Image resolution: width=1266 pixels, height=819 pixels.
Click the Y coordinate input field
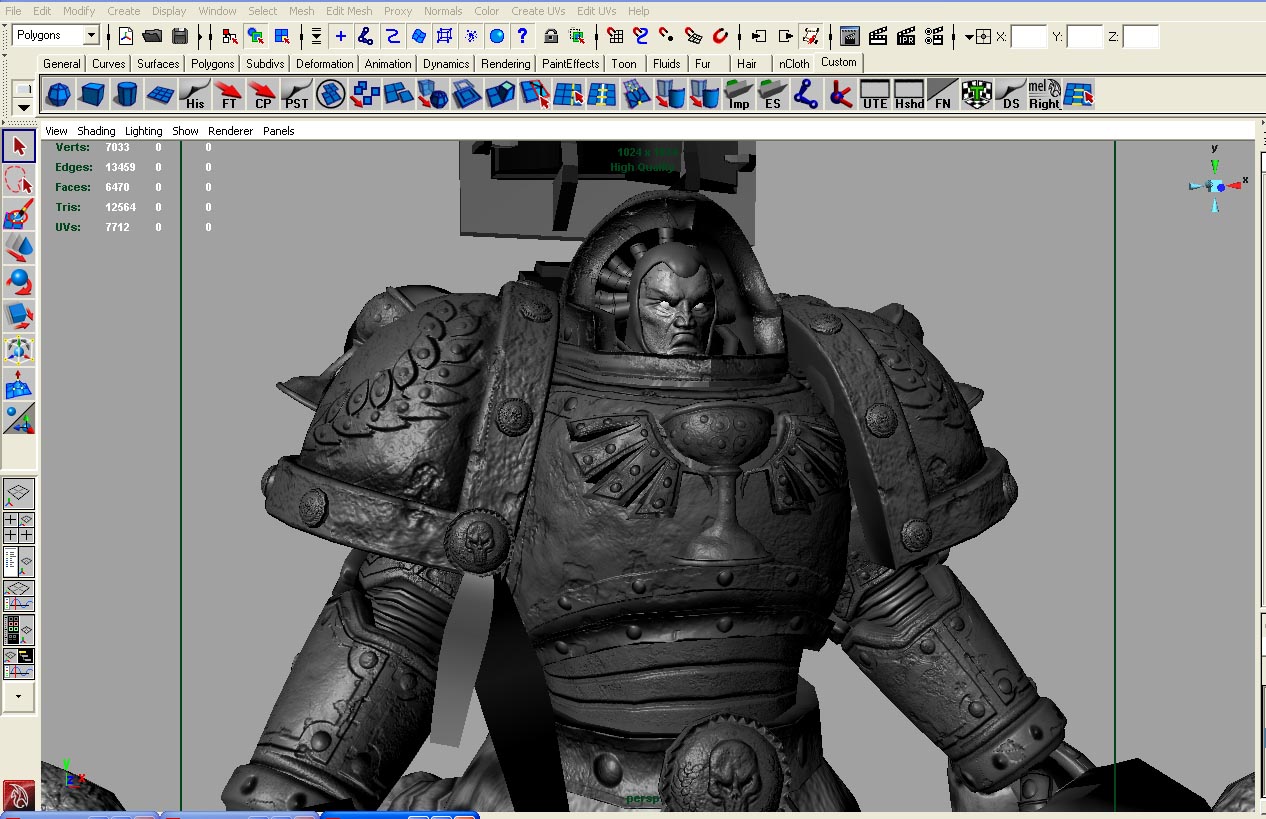pos(1085,37)
